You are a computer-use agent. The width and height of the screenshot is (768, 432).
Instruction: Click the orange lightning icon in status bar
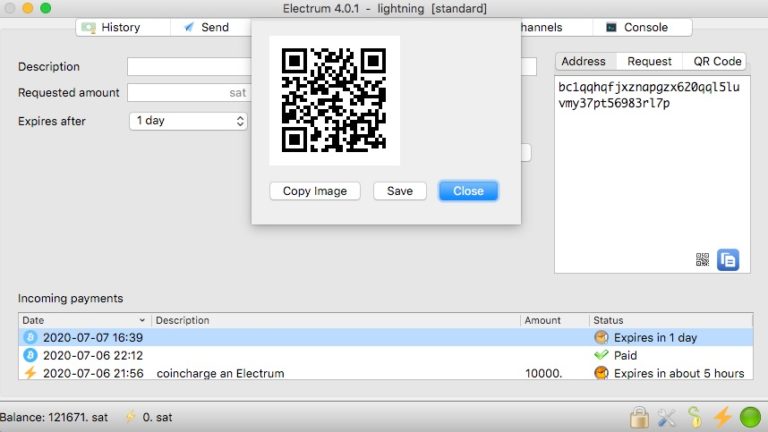point(722,417)
